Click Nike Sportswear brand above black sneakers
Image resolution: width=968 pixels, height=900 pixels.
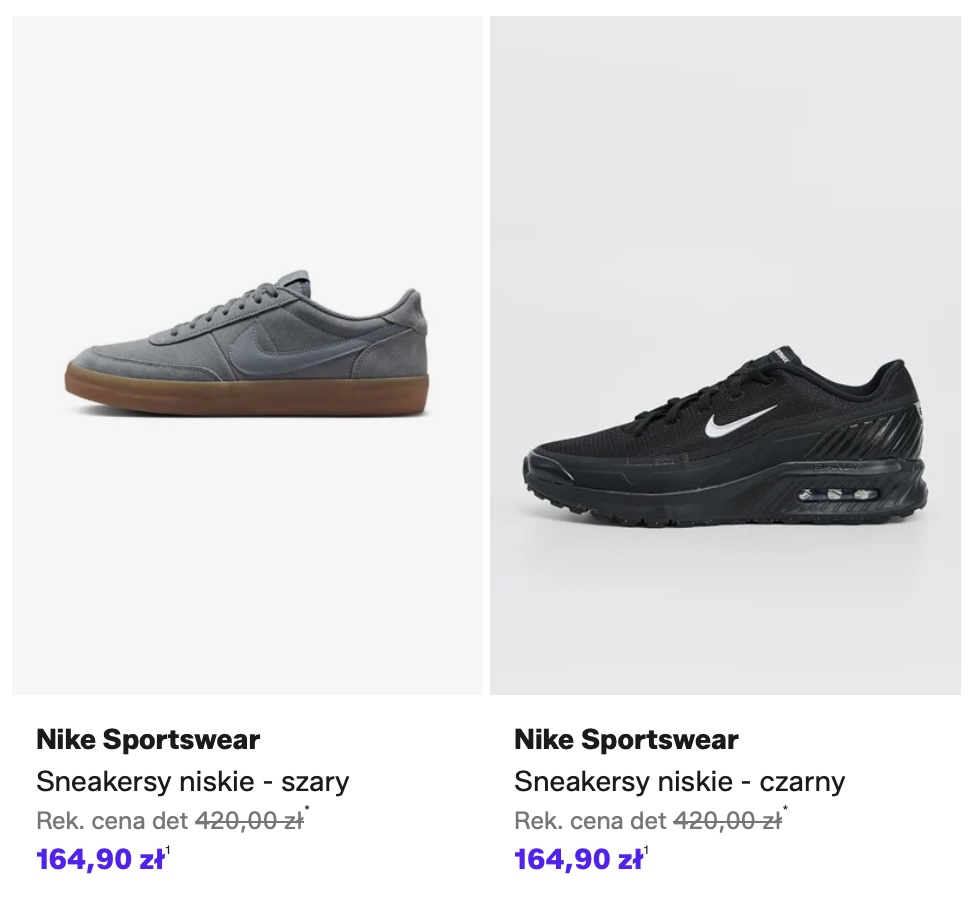(626, 740)
